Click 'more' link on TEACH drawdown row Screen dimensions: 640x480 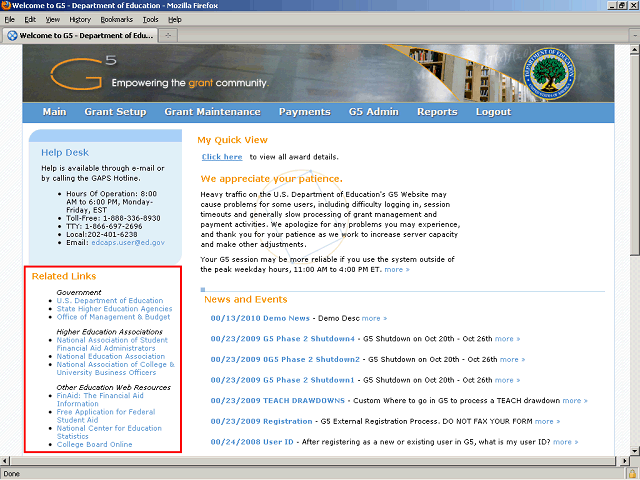[x=575, y=401]
